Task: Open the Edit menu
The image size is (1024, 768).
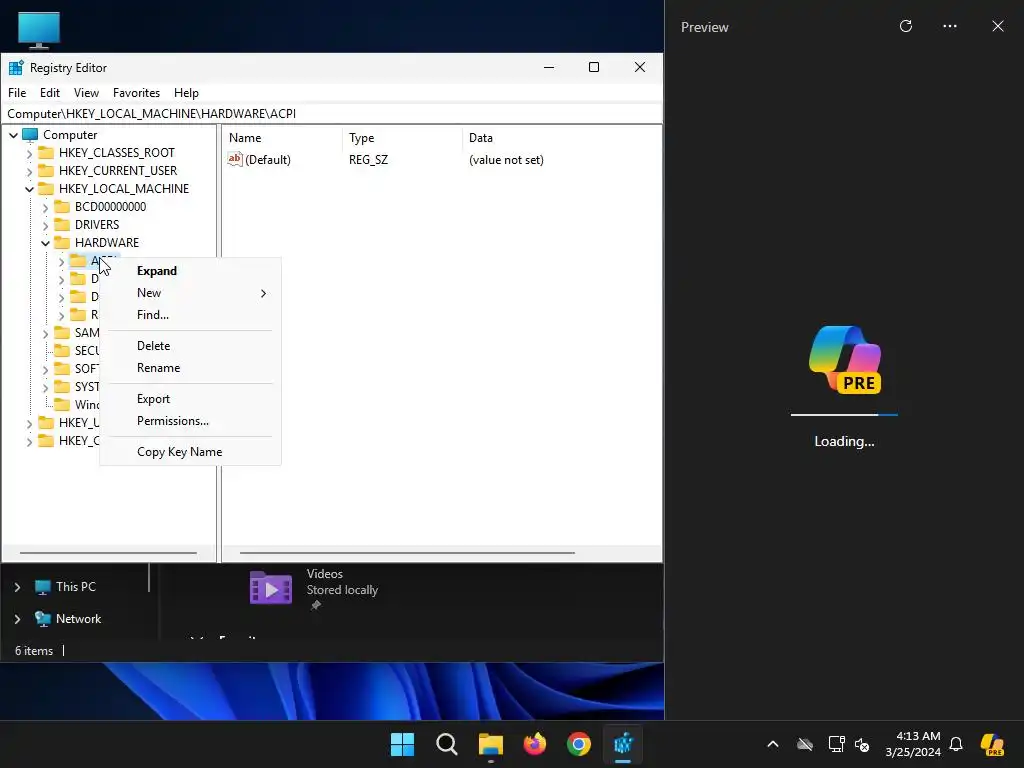Action: [x=50, y=93]
